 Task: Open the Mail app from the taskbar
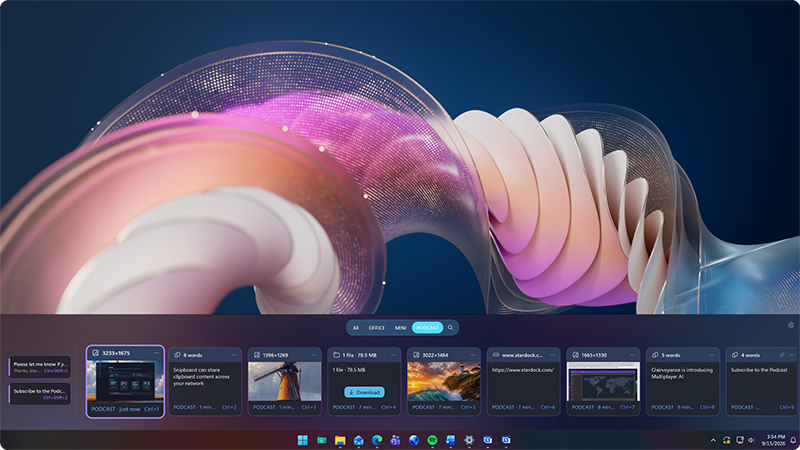[359, 440]
